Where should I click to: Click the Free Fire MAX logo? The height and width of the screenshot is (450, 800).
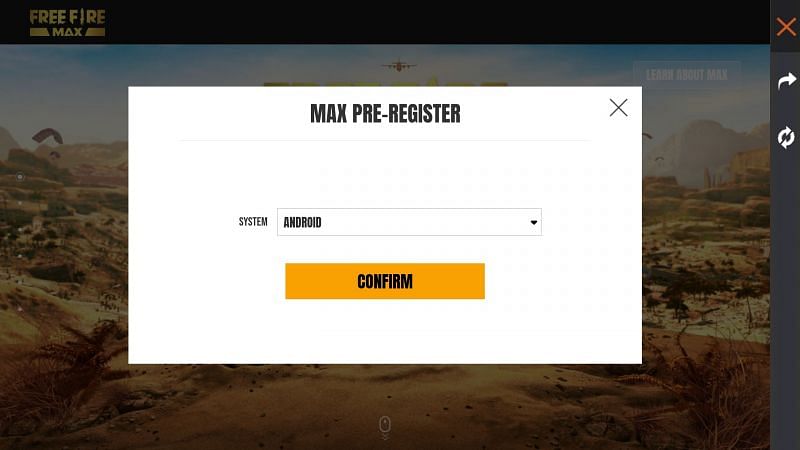coord(67,23)
